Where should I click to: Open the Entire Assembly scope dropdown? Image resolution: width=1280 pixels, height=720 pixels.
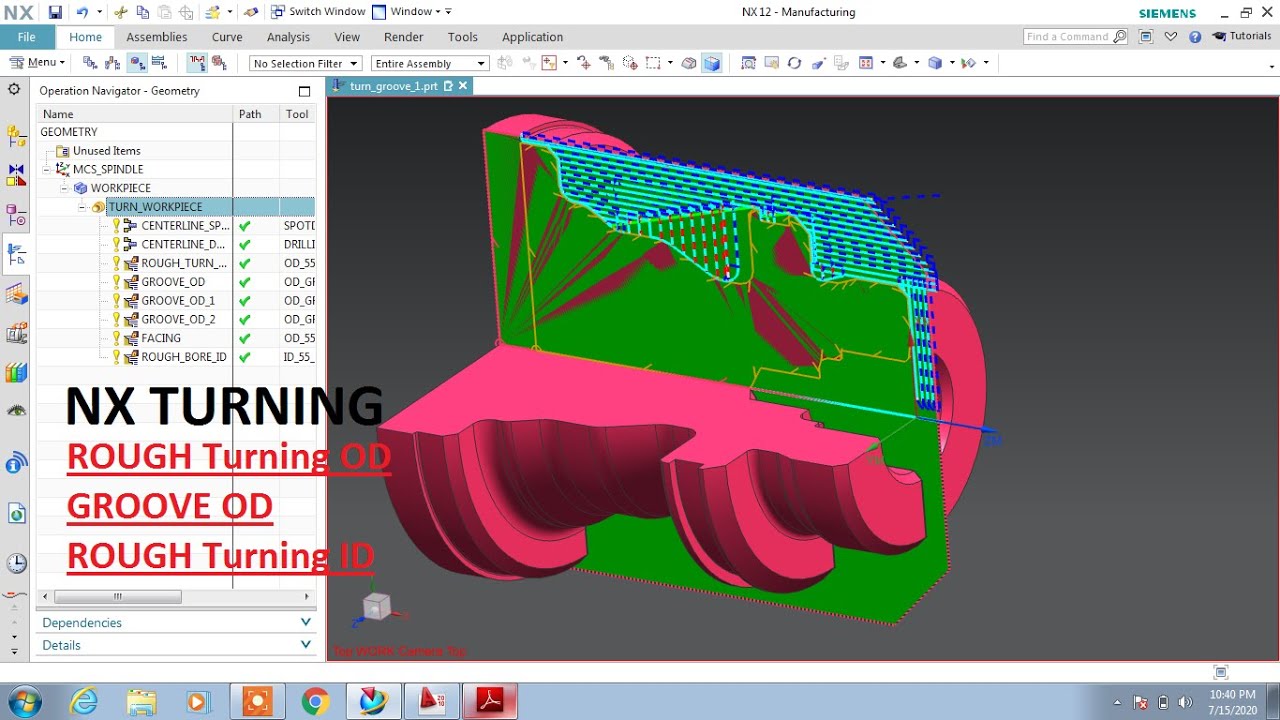pyautogui.click(x=430, y=63)
